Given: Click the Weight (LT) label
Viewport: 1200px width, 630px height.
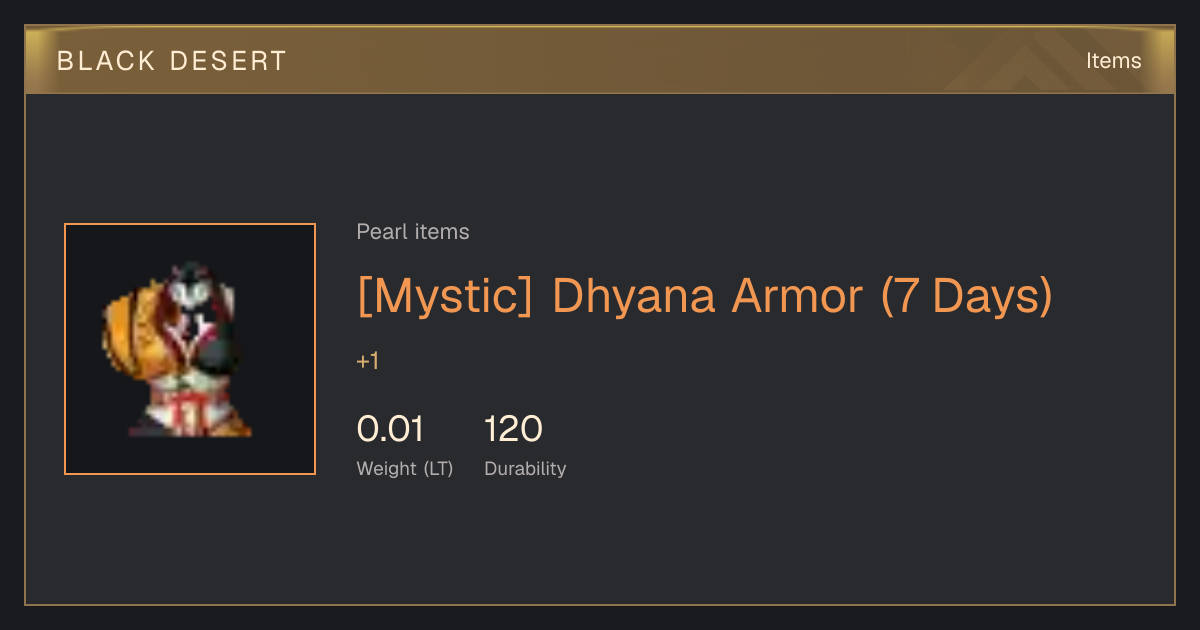Looking at the screenshot, I should 405,469.
